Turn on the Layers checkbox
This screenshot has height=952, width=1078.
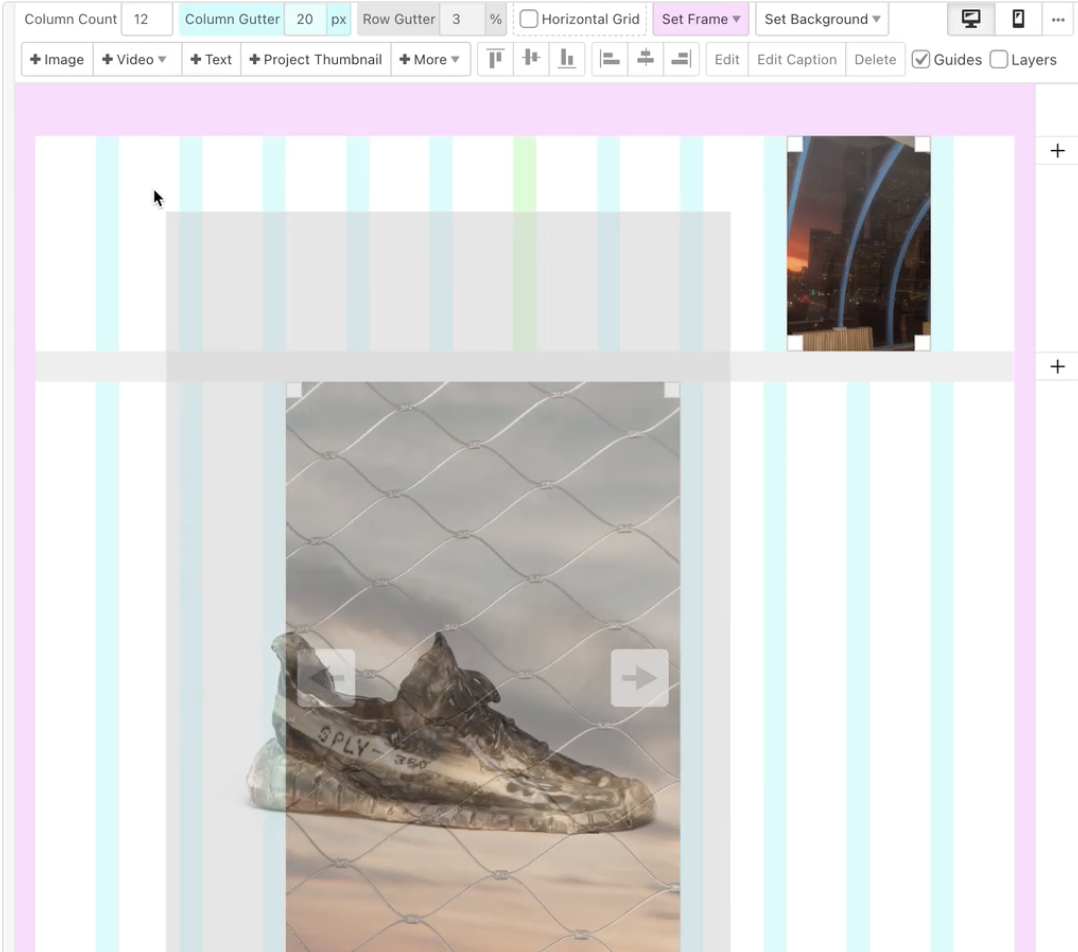[x=998, y=60]
